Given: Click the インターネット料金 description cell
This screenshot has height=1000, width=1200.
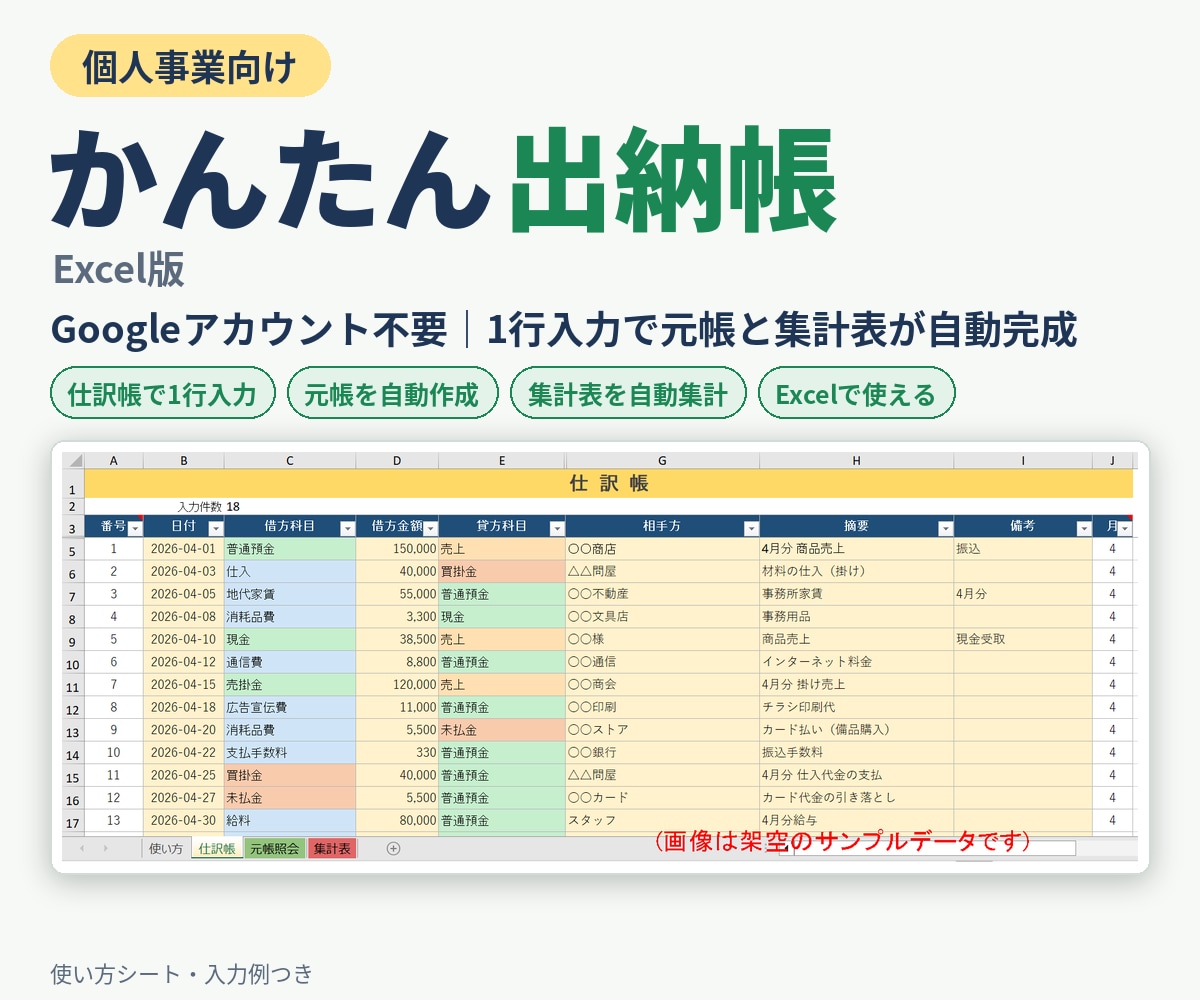Looking at the screenshot, I should coord(857,662).
